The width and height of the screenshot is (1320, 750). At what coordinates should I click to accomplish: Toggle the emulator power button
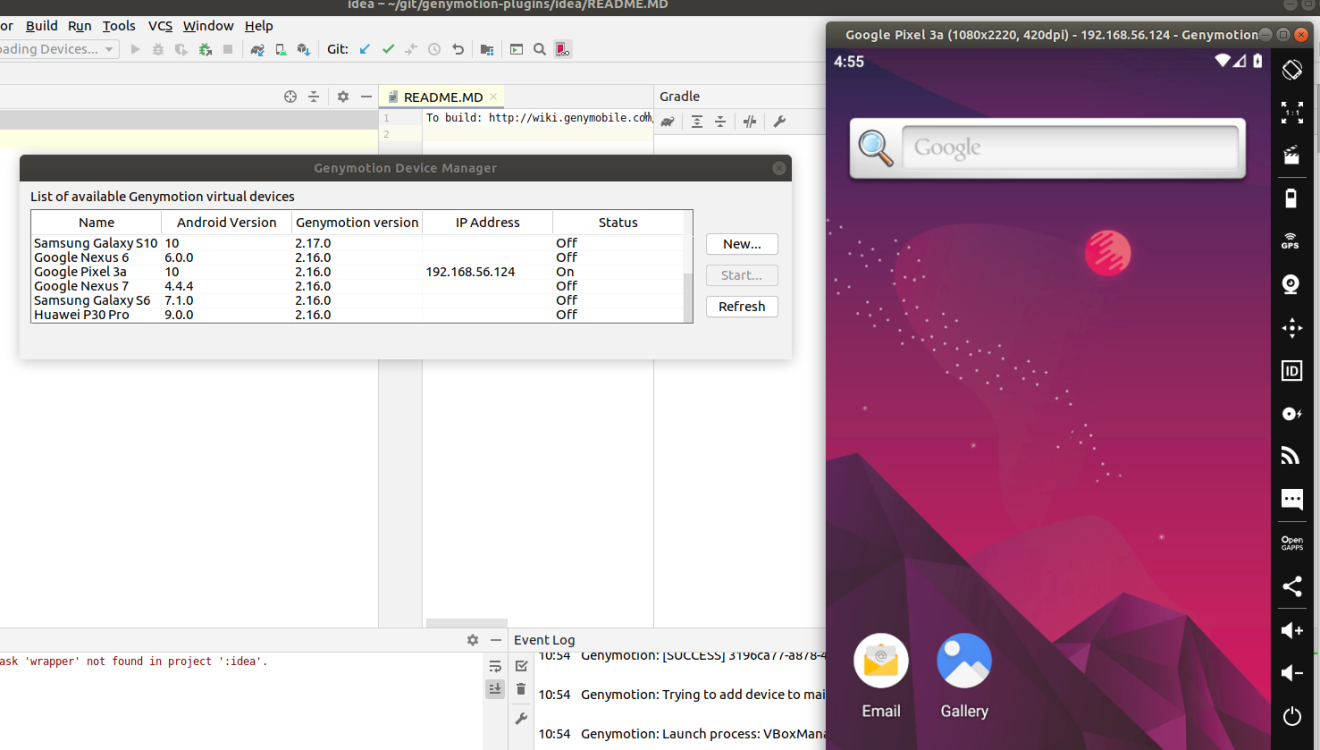pyautogui.click(x=1291, y=716)
